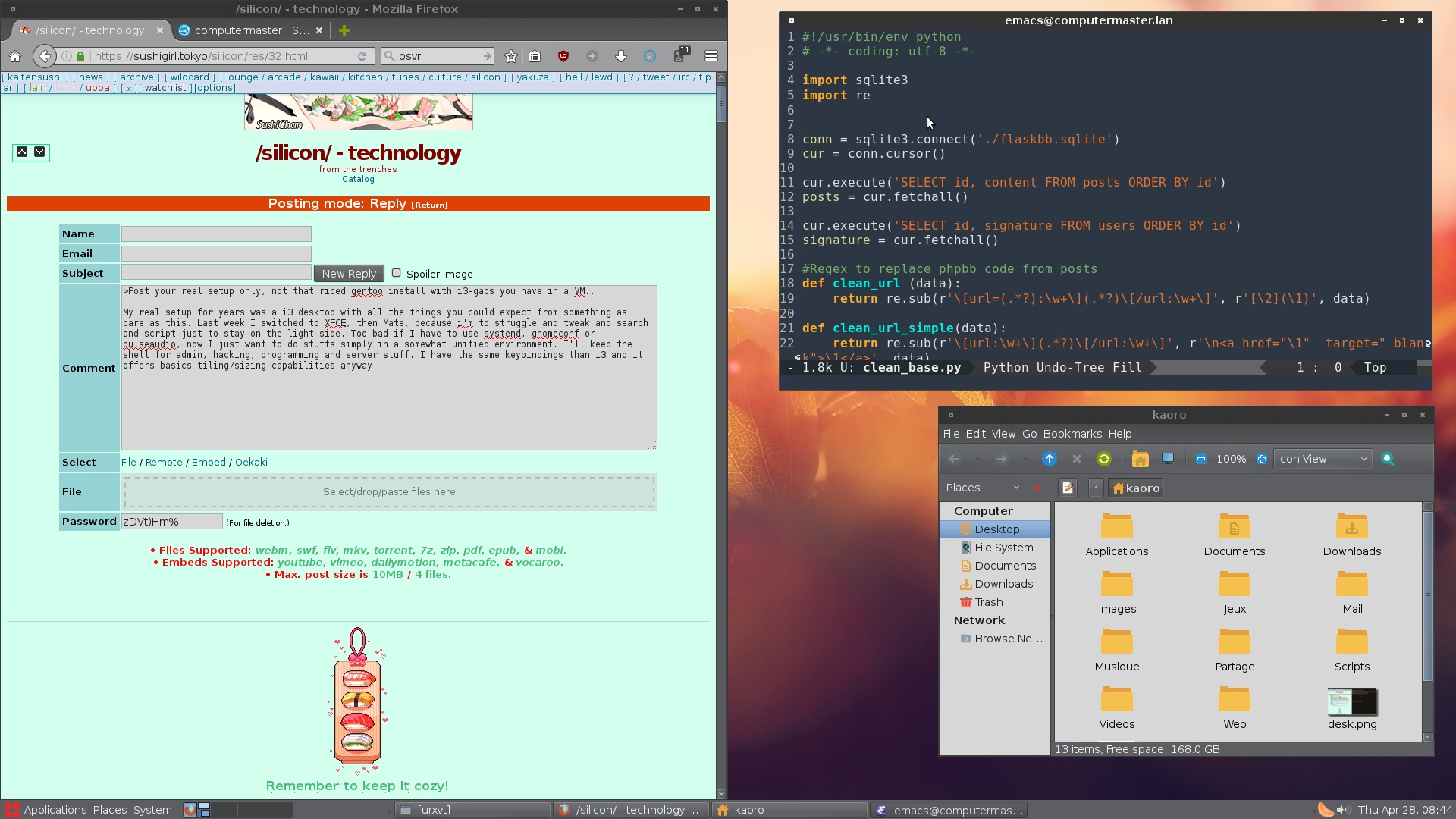The width and height of the screenshot is (1456, 819).
Task: Open the Firefox hamburger menu
Action: pyautogui.click(x=711, y=56)
